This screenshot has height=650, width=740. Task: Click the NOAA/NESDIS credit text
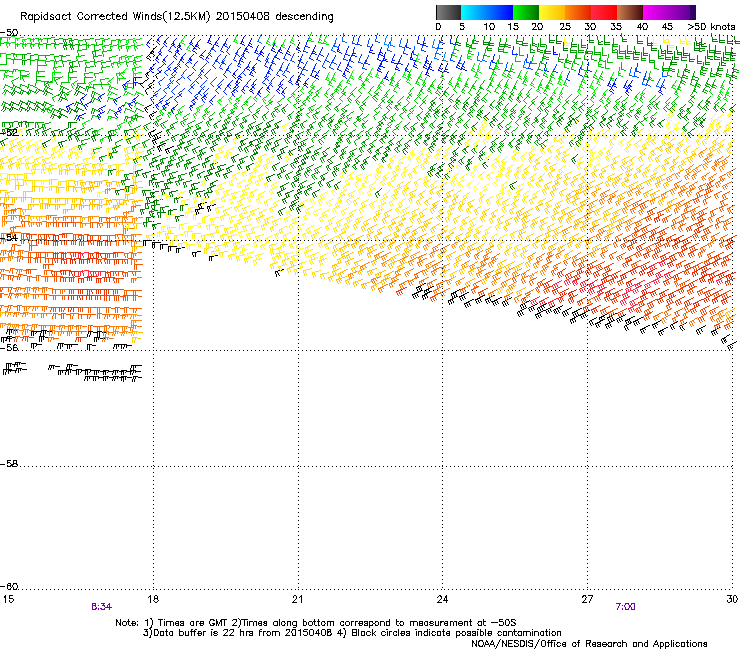(589, 644)
